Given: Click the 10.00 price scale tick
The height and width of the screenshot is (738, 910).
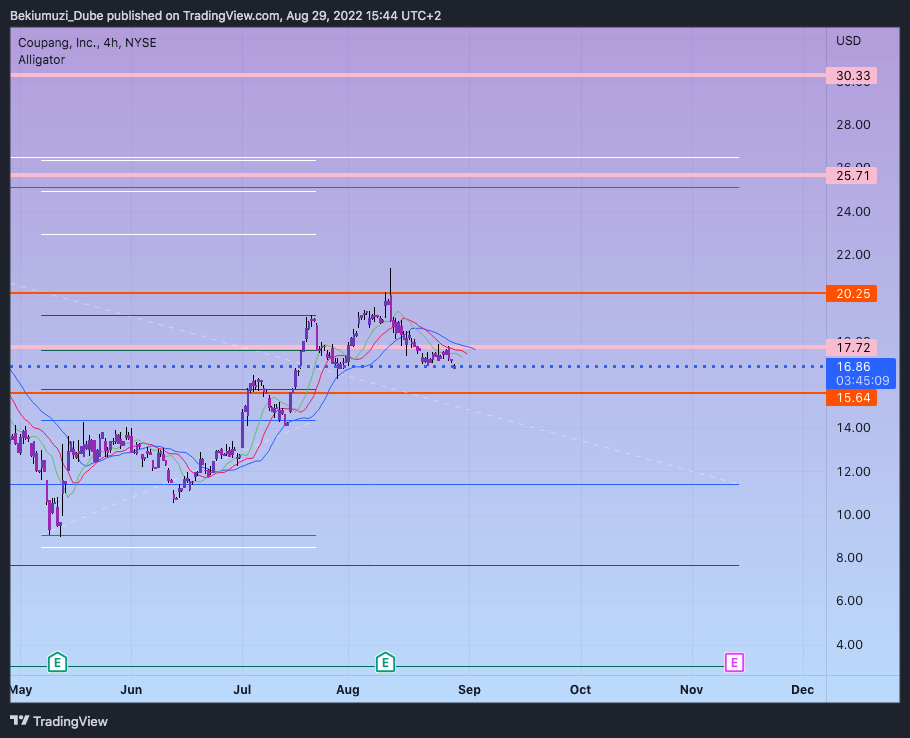Looking at the screenshot, I should [853, 515].
